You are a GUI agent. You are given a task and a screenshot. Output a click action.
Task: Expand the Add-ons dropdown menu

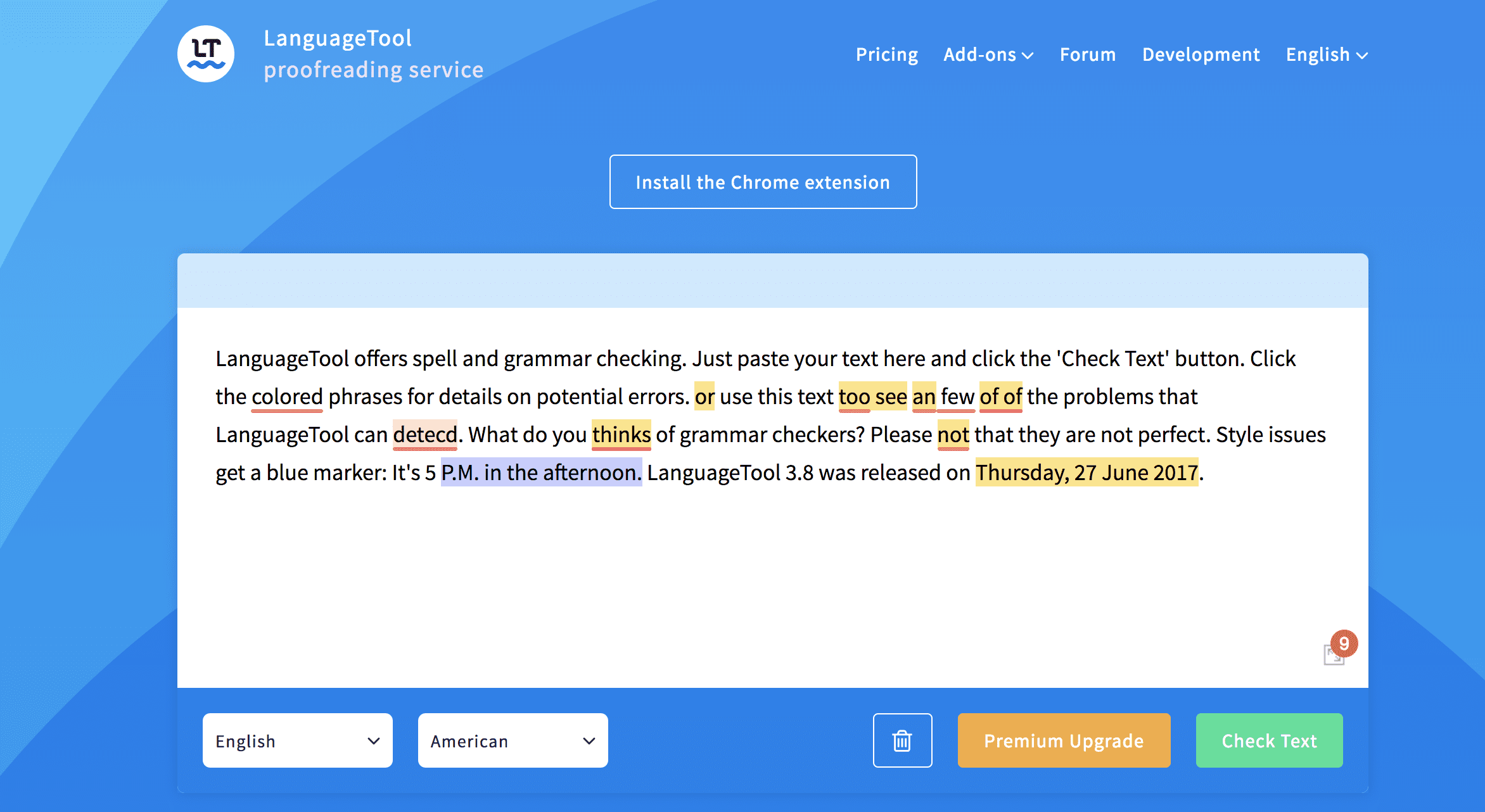coord(989,53)
